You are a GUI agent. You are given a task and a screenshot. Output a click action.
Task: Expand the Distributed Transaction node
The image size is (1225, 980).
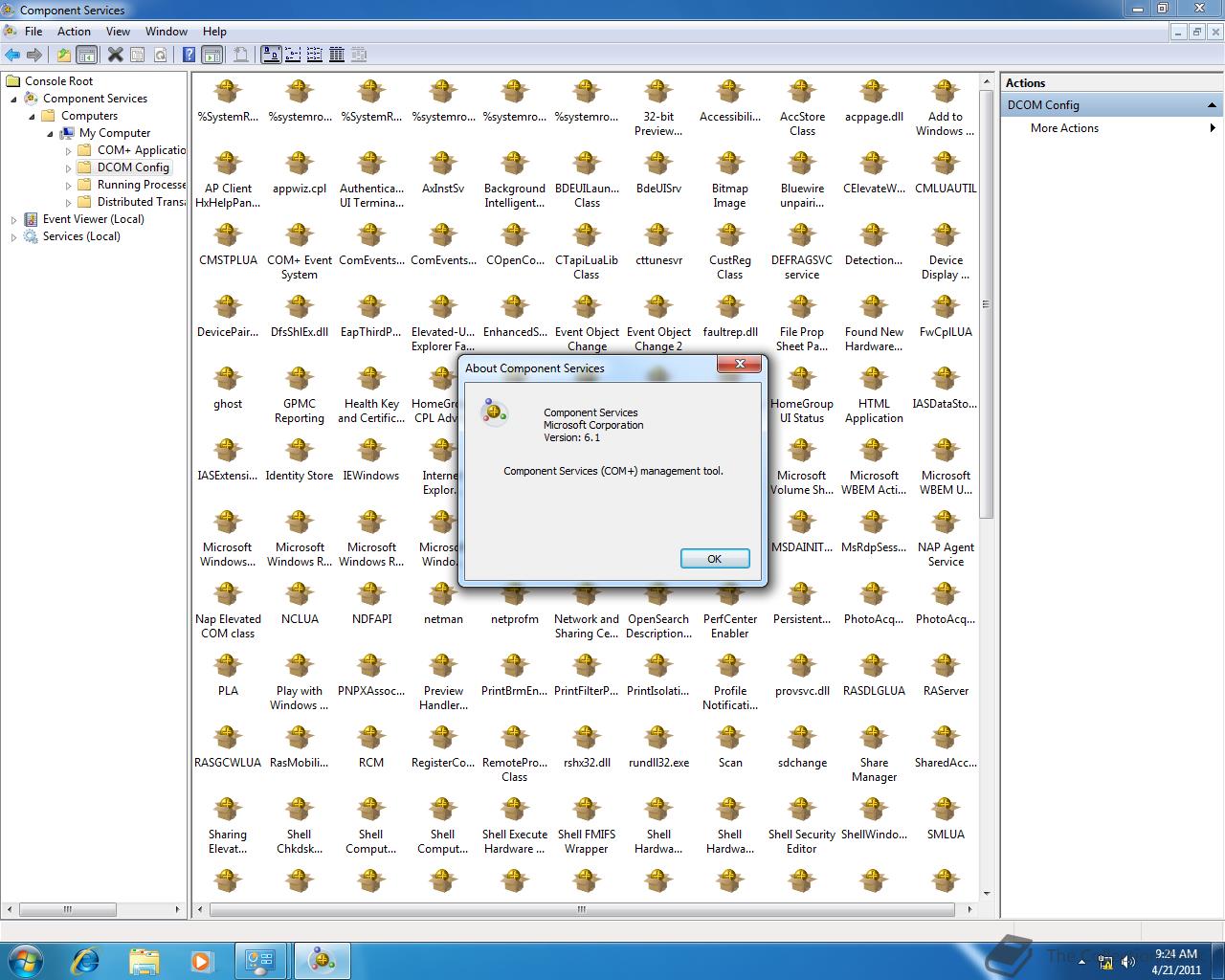click(68, 202)
